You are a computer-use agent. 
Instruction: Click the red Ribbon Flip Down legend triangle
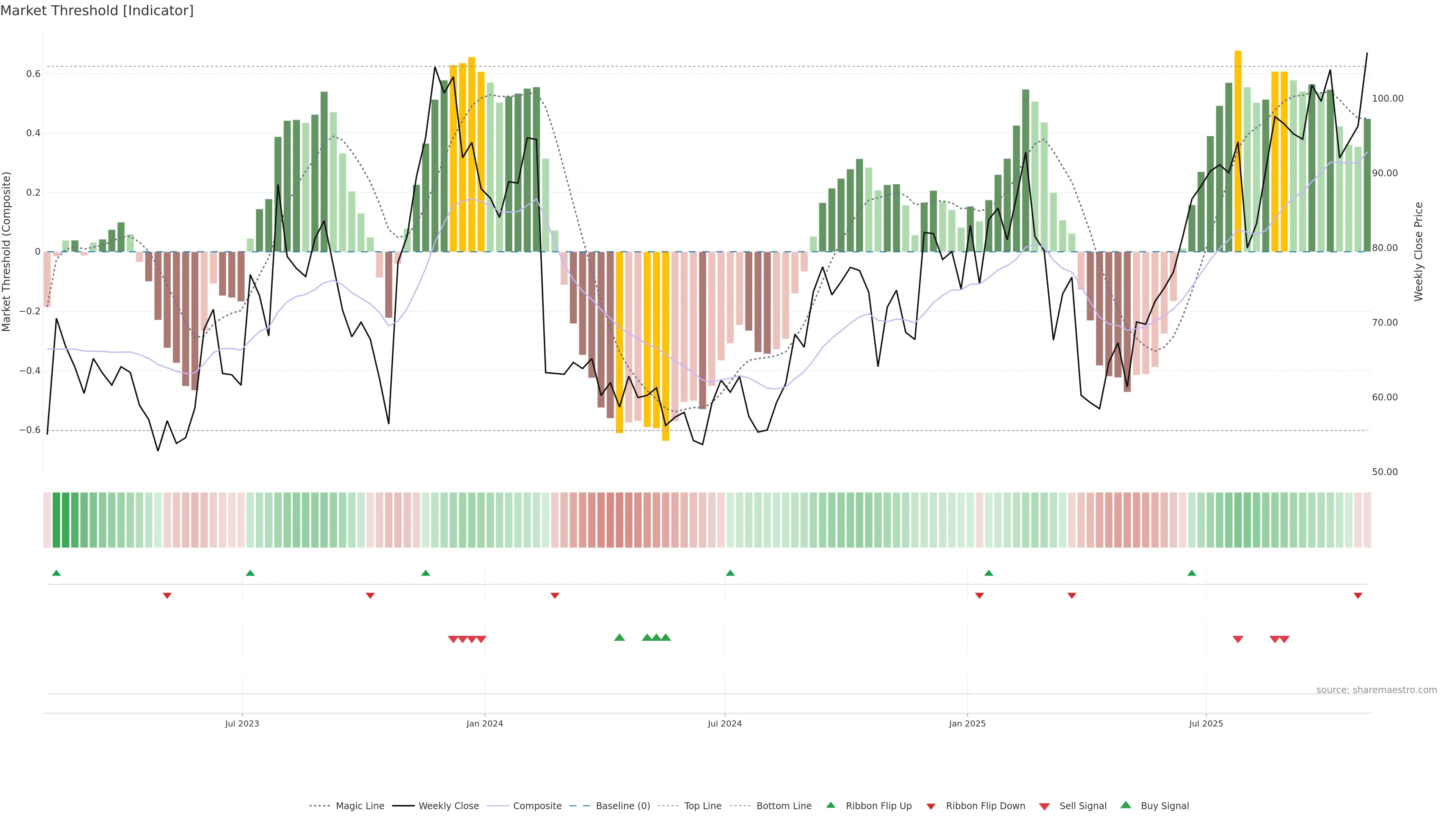point(931,806)
